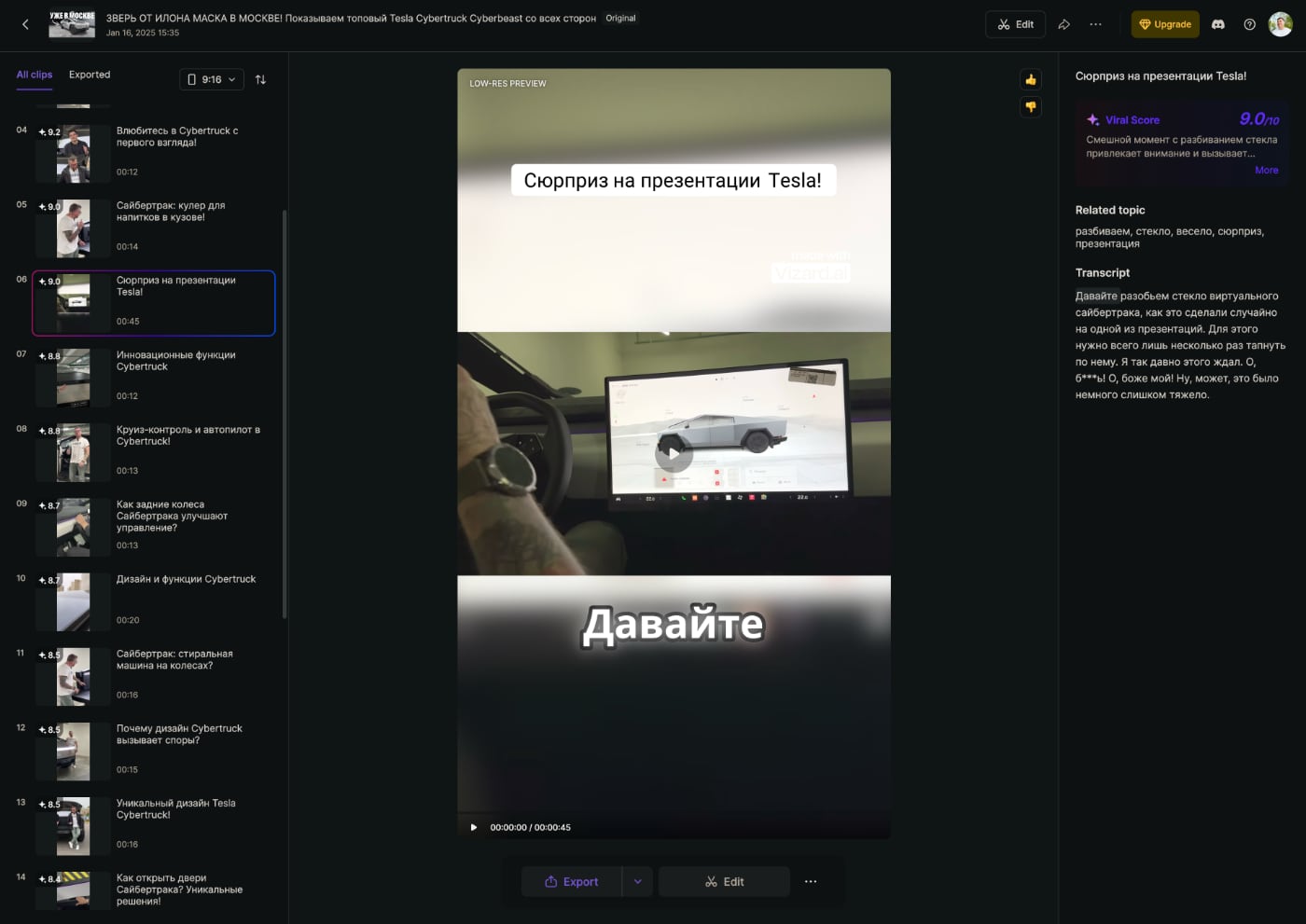
Task: Select clip 05 'Сайбертрак: кулер для напитков в кузове!'
Action: 154,228
